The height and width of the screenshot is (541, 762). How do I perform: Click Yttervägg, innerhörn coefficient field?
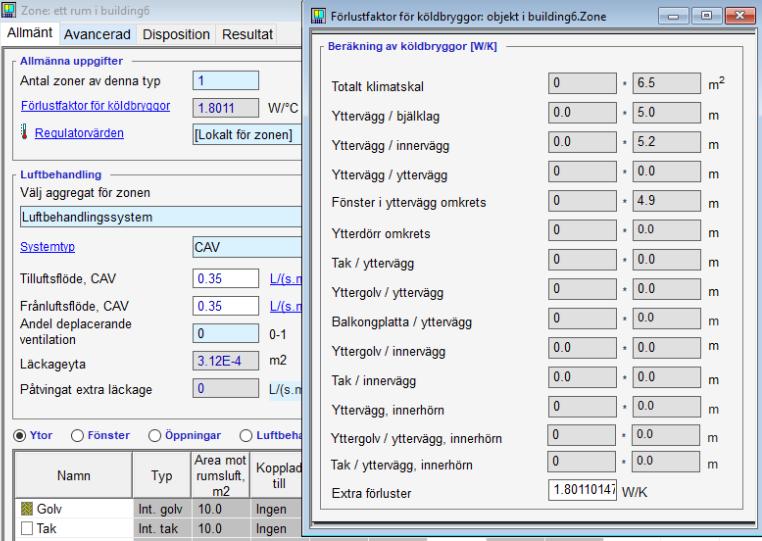coord(582,406)
